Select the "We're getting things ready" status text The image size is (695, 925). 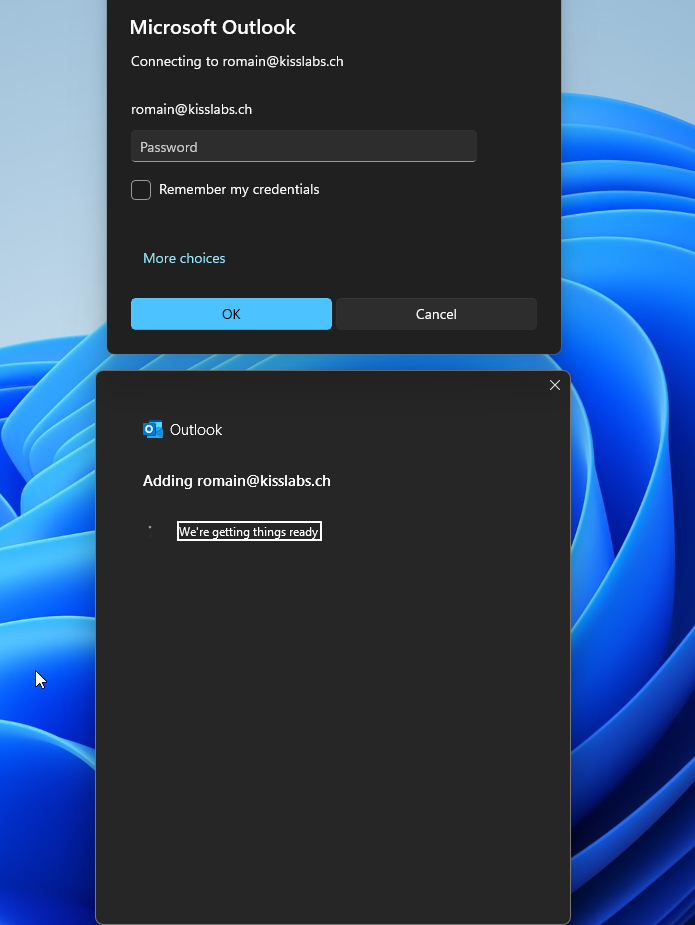[x=249, y=532]
